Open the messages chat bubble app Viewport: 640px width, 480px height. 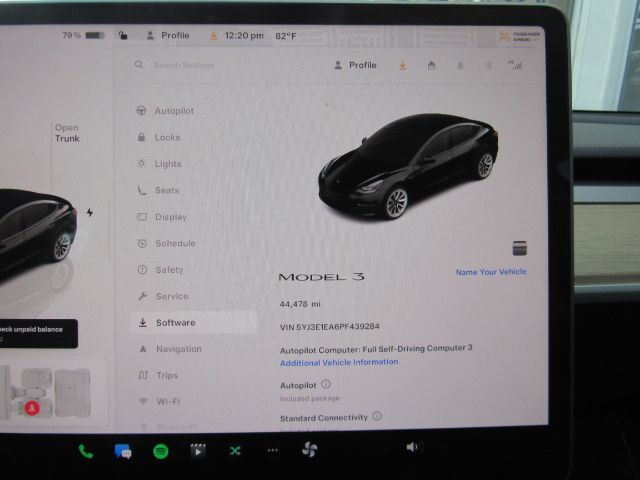(x=123, y=451)
